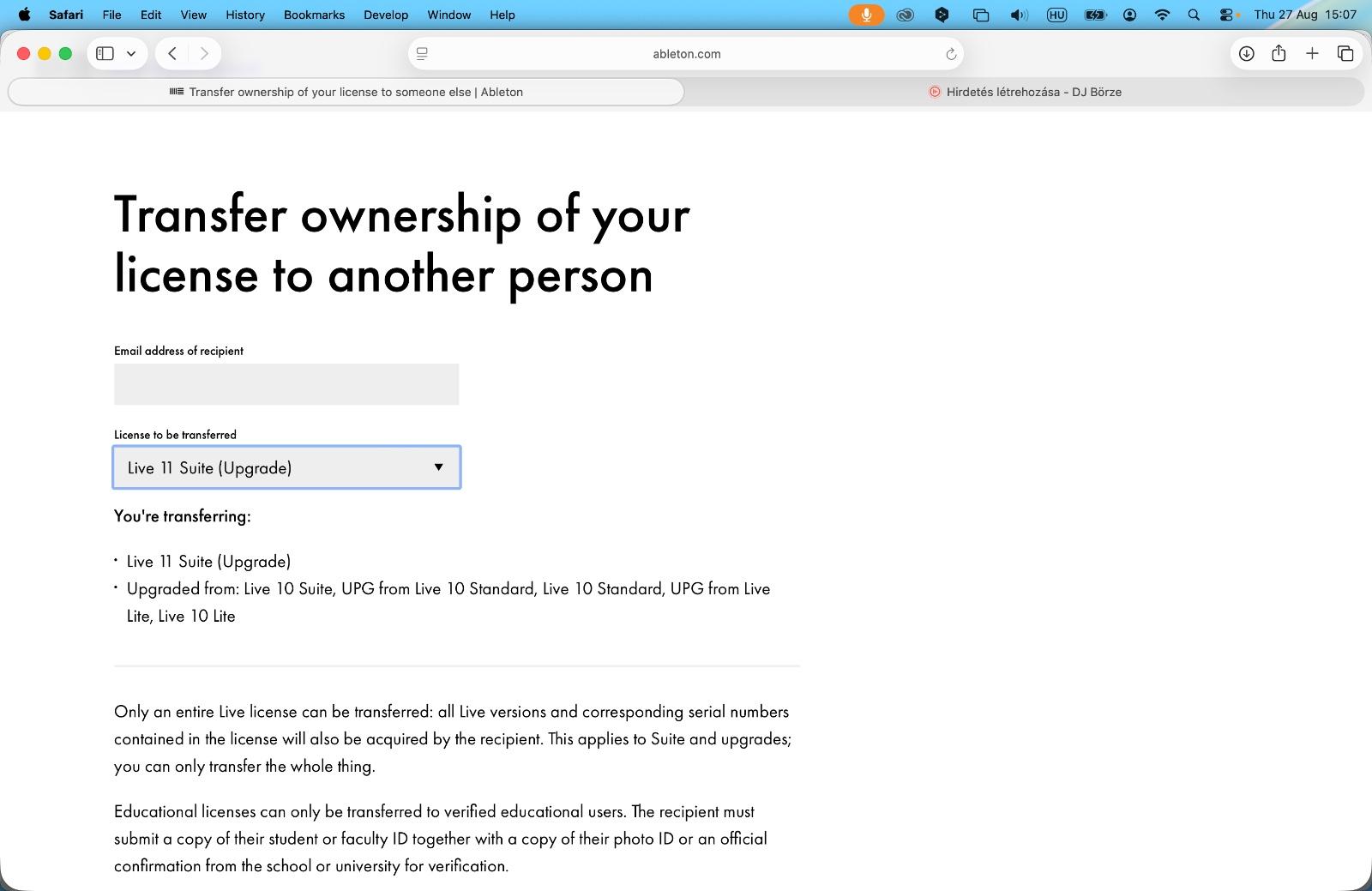Click the 'Educational licenses can only' paragraph
This screenshot has width=1372, height=891.
441,839
